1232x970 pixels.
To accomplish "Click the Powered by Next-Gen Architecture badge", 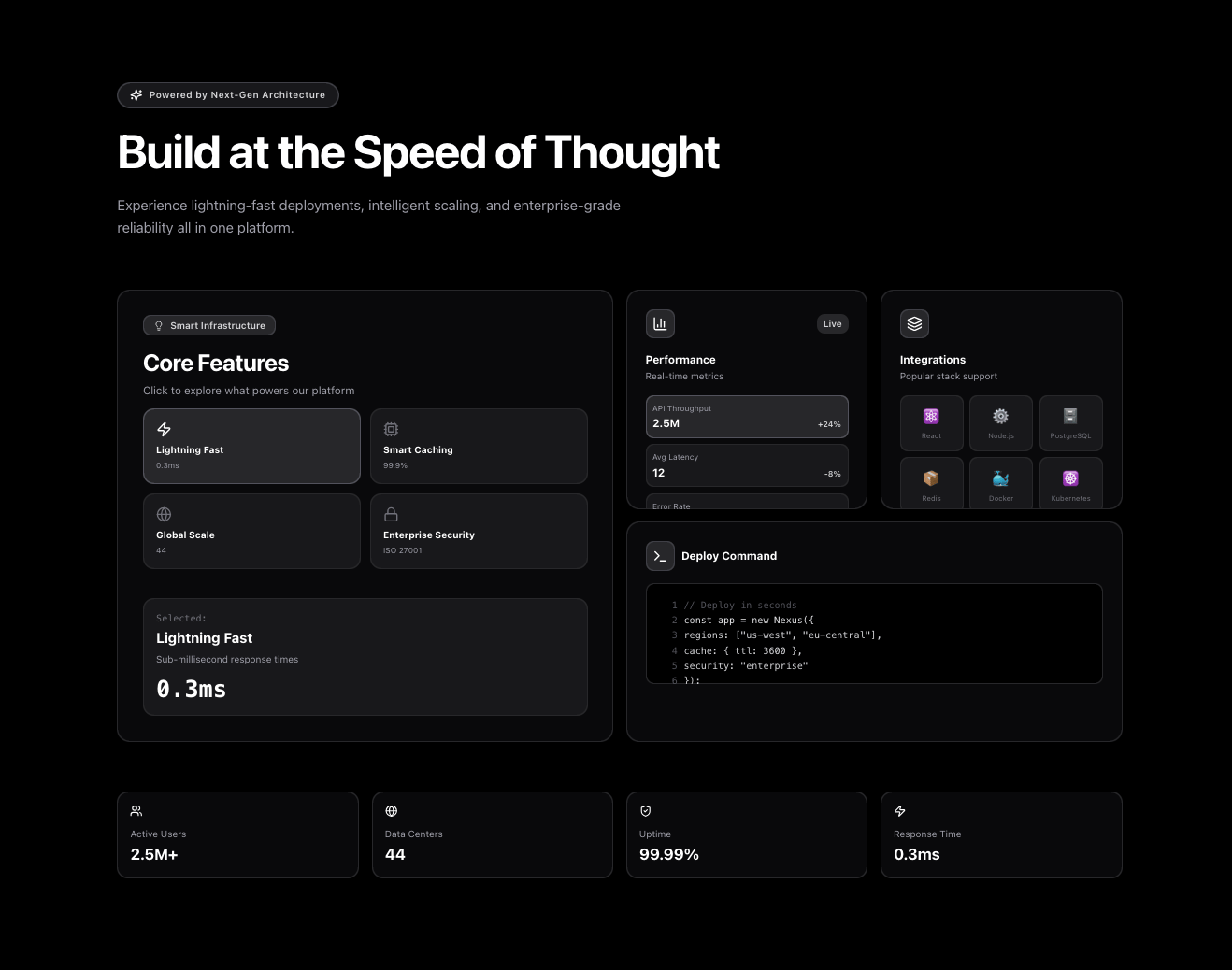I will click(x=228, y=95).
